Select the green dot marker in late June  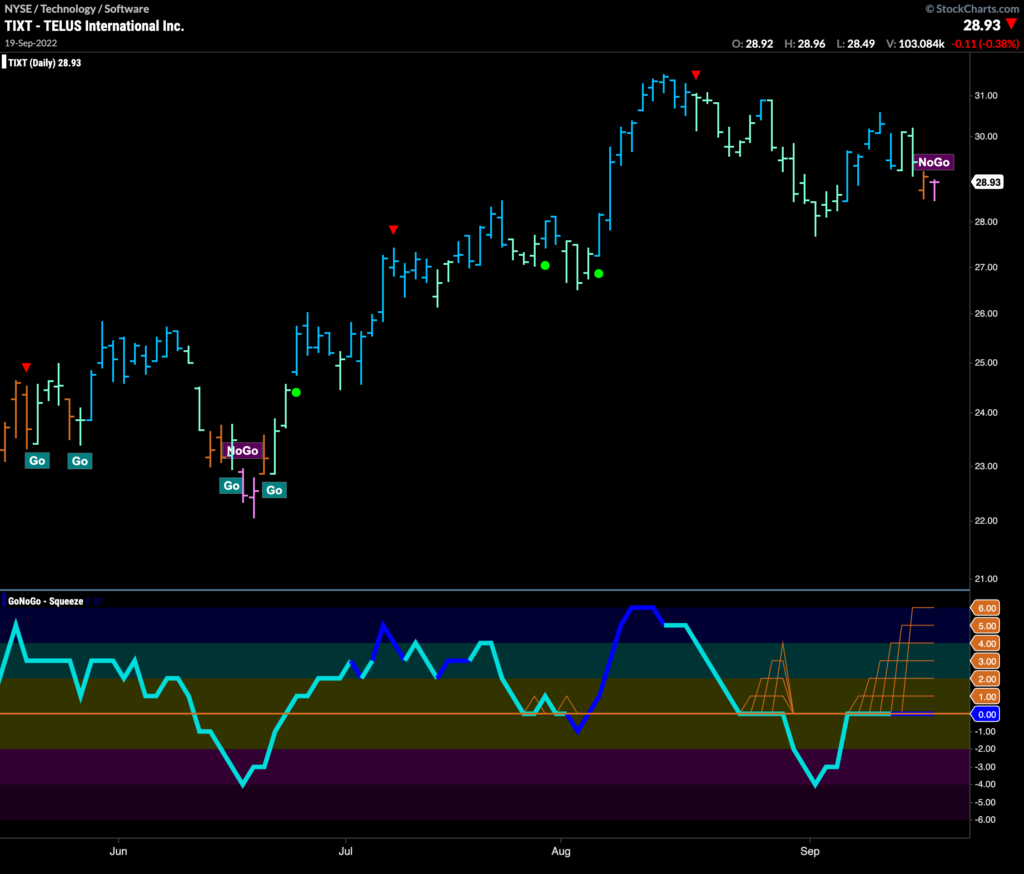(x=296, y=392)
